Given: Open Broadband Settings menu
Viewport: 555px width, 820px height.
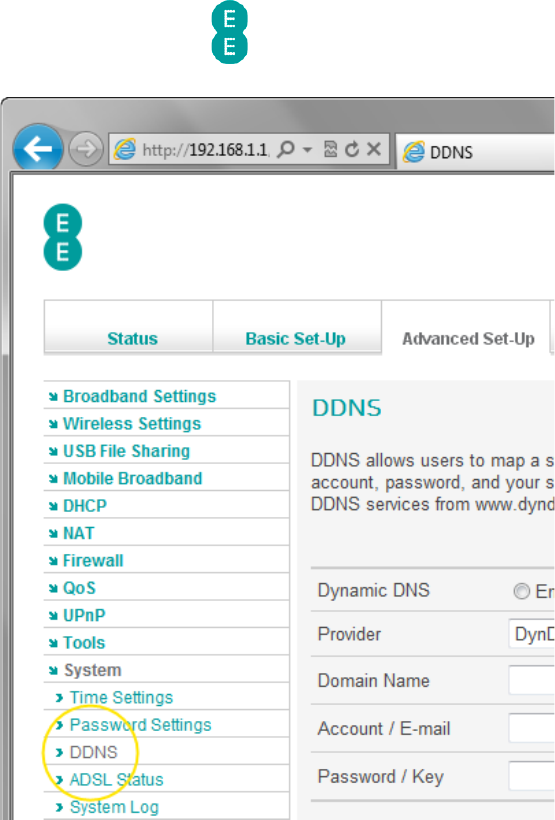Looking at the screenshot, I should pos(139,396).
